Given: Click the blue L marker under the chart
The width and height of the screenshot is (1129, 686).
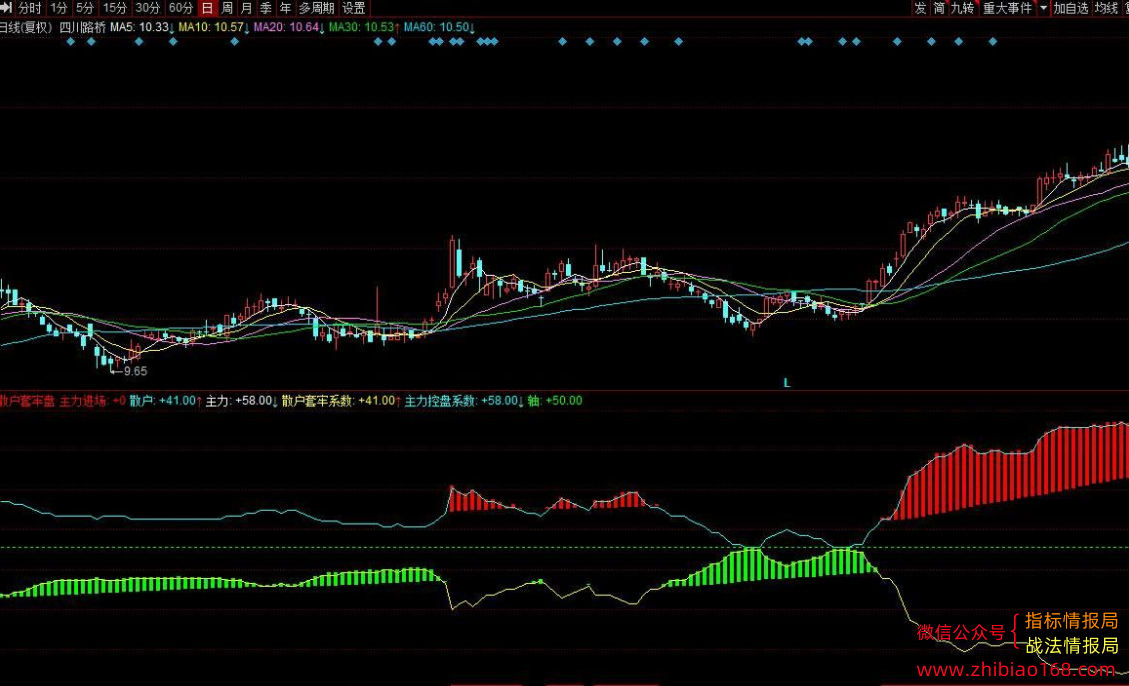Looking at the screenshot, I should pyautogui.click(x=787, y=383).
